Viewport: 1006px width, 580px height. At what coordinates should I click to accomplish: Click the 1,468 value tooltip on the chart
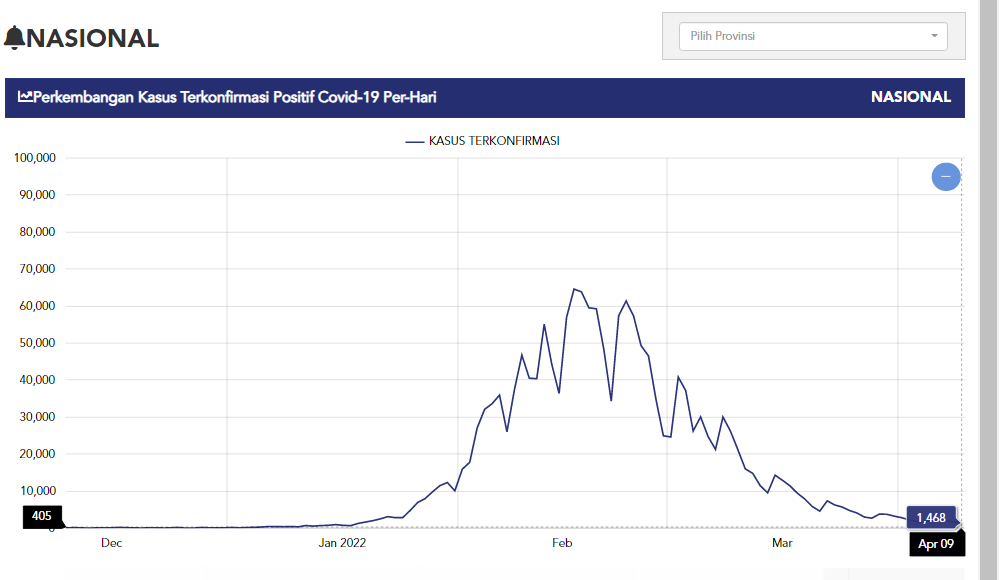(930, 518)
